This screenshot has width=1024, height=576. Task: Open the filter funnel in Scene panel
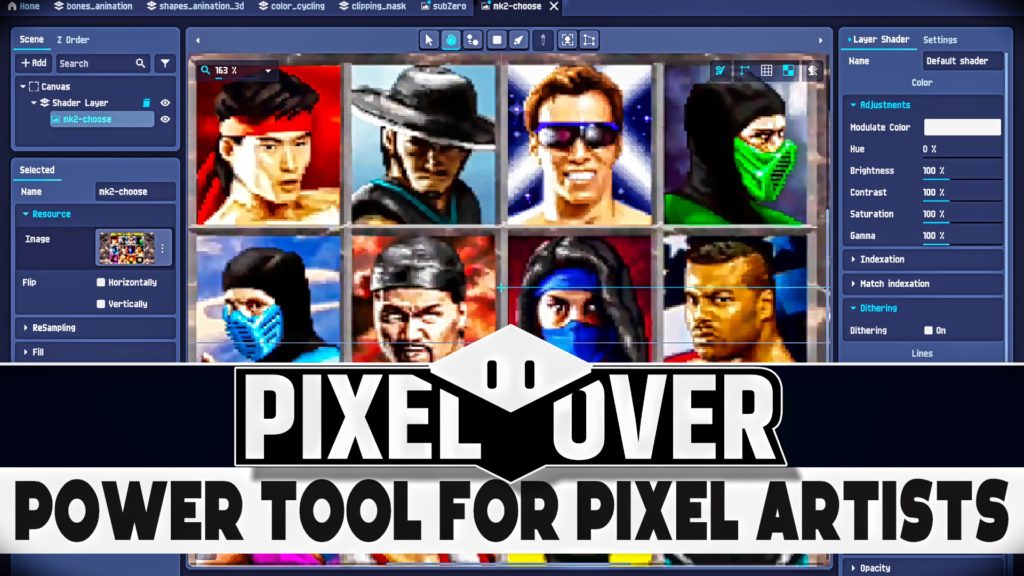[165, 63]
